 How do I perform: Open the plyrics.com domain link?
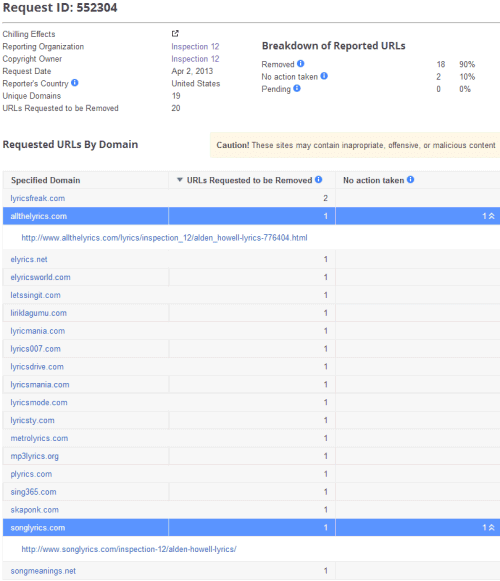point(31,474)
